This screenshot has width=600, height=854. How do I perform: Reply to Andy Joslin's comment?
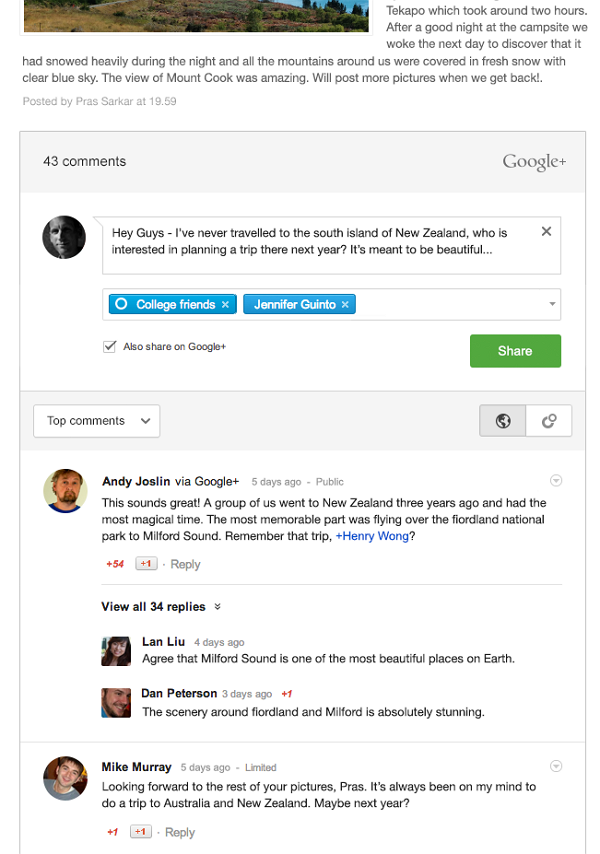click(x=185, y=564)
